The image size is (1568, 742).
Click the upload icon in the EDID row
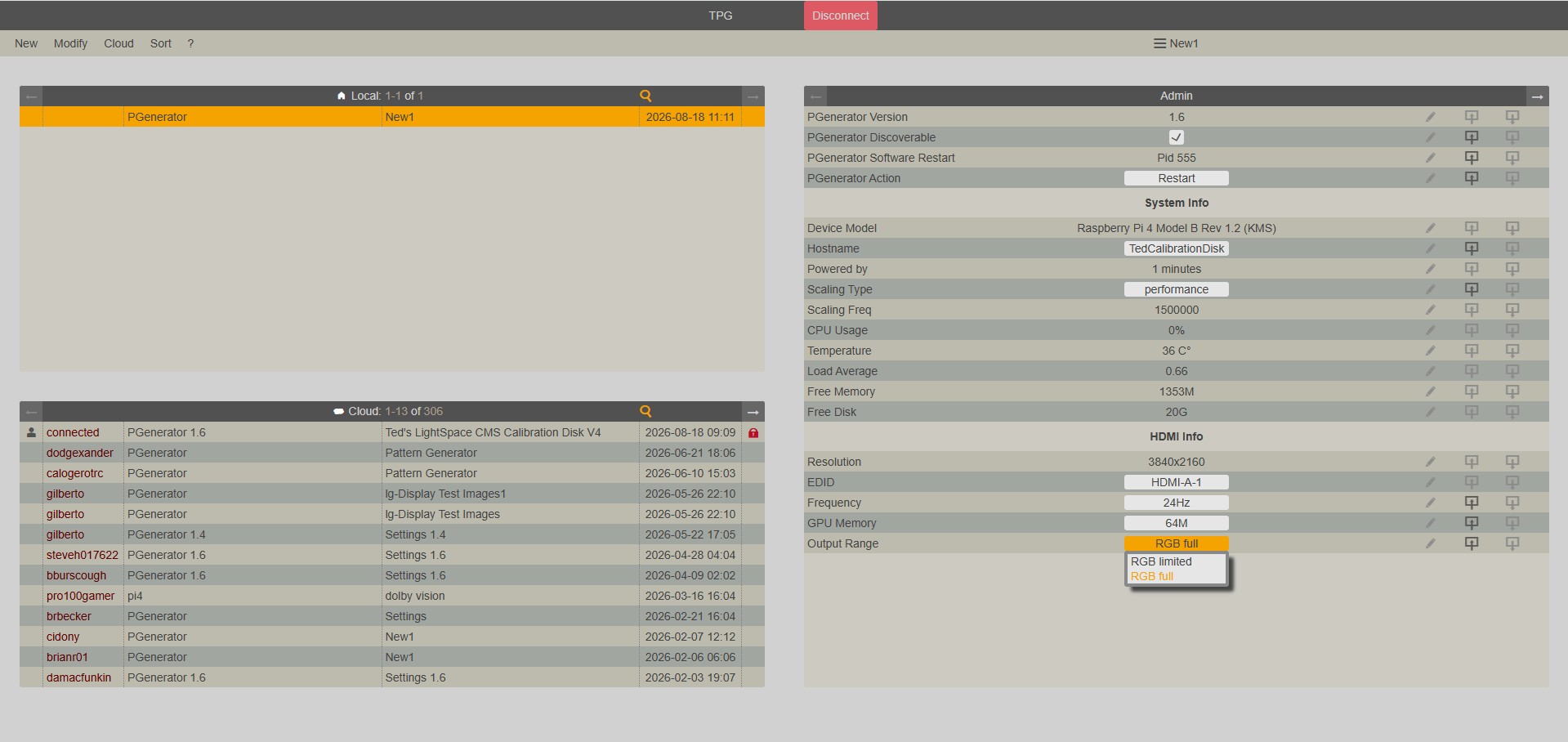[x=1472, y=482]
